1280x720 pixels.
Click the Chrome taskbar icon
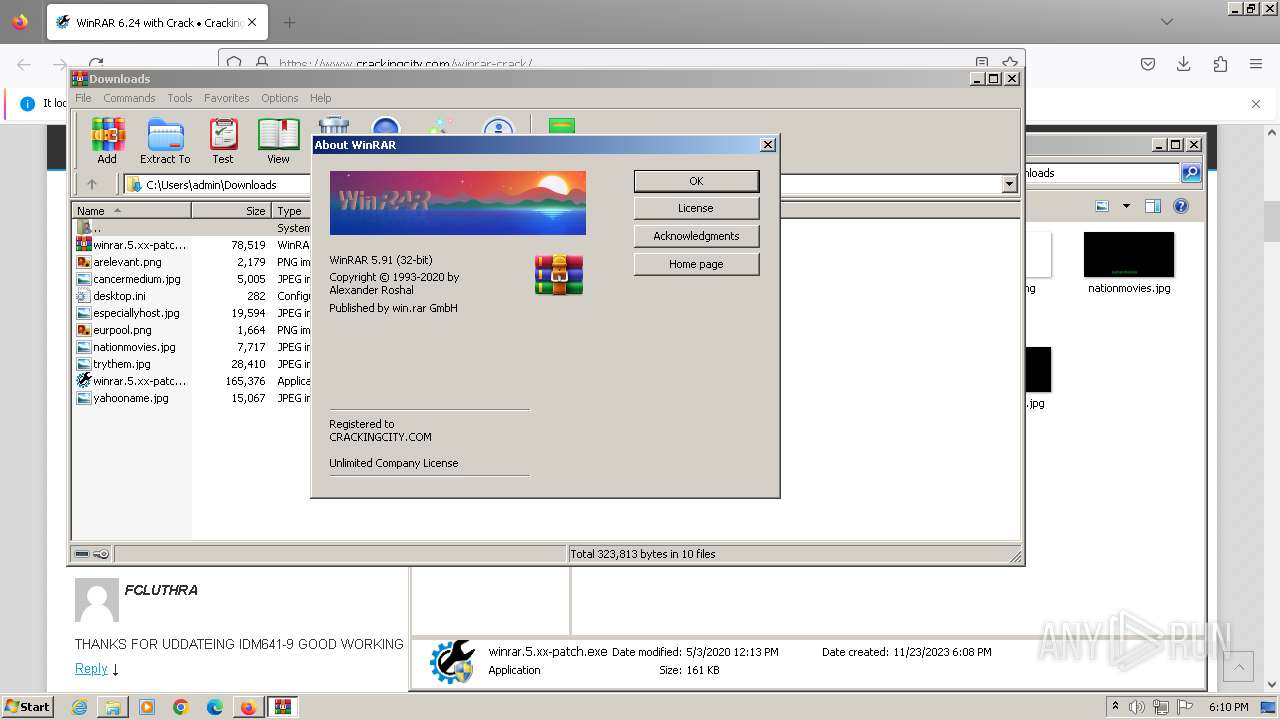point(181,707)
